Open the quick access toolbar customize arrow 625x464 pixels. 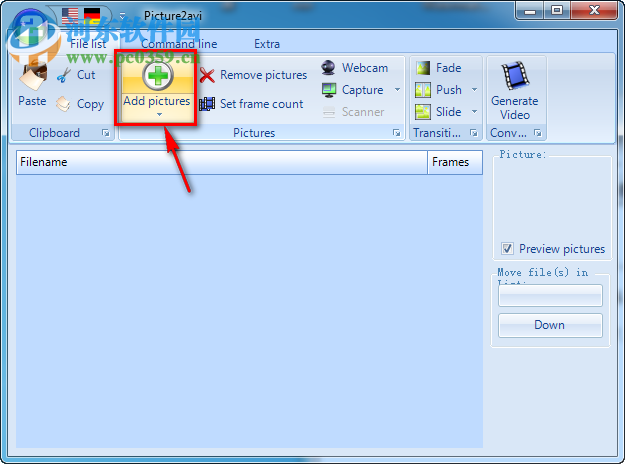[122, 16]
